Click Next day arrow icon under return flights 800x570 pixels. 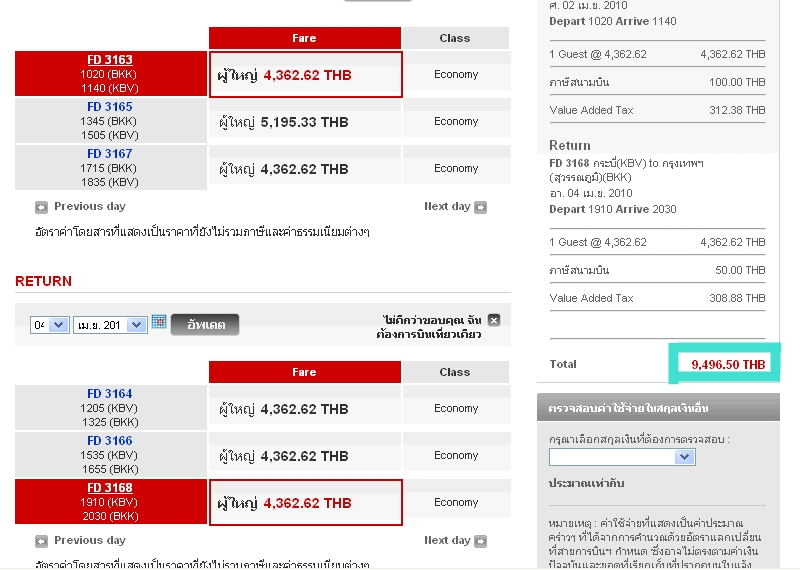480,541
